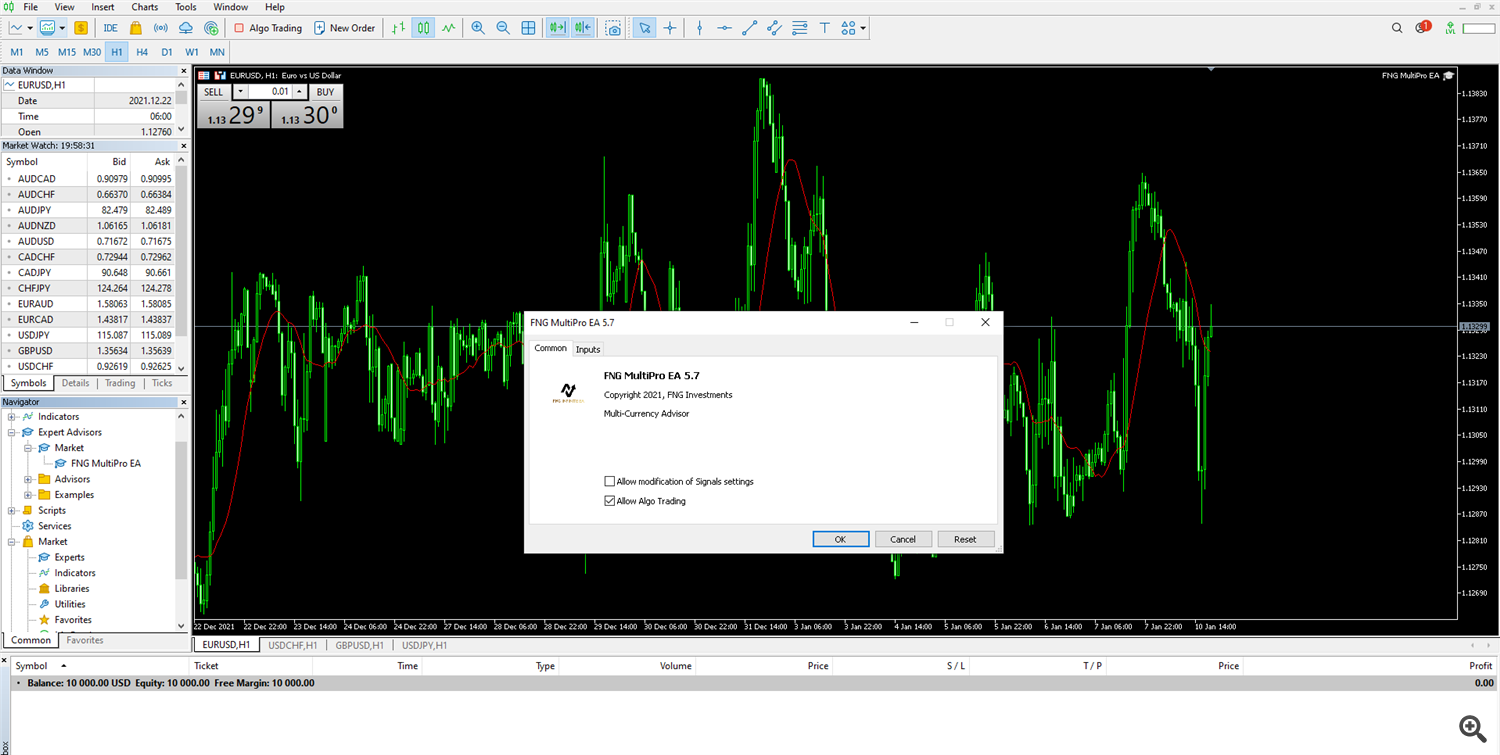Click the lot volume input field 0.01
The width and height of the screenshot is (1500, 755).
pos(269,91)
